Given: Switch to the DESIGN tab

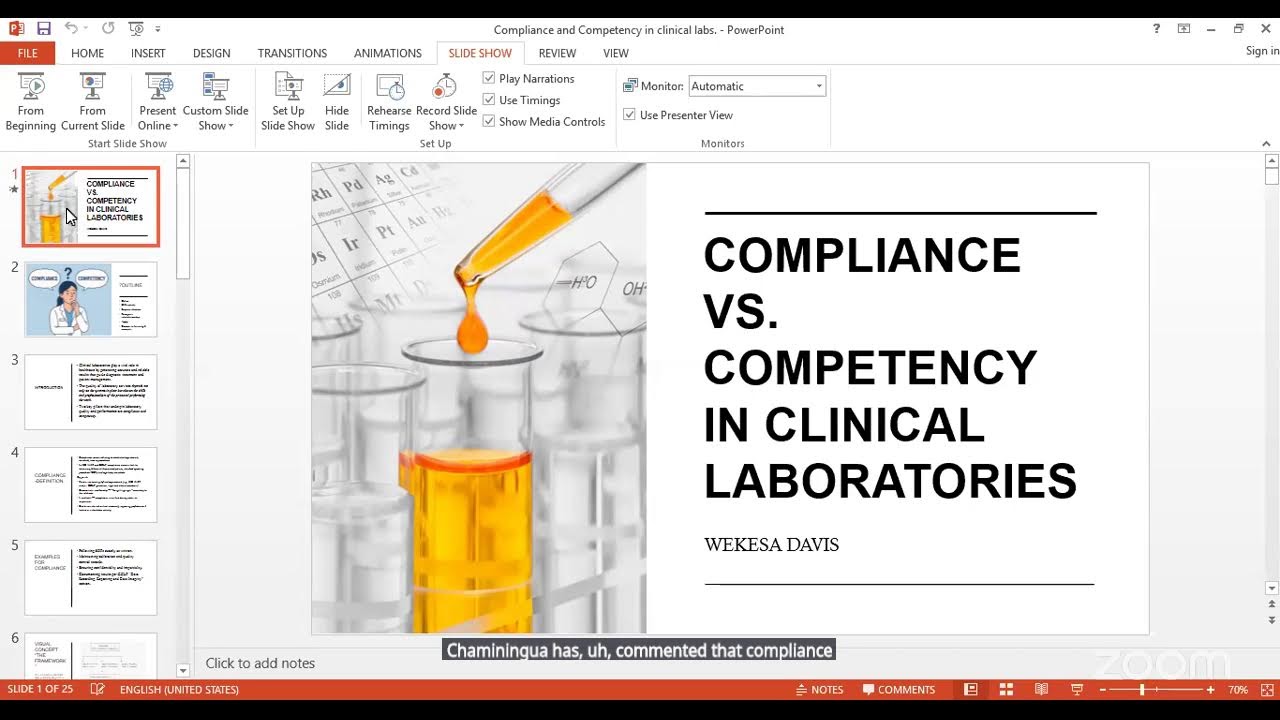Looking at the screenshot, I should pos(211,53).
